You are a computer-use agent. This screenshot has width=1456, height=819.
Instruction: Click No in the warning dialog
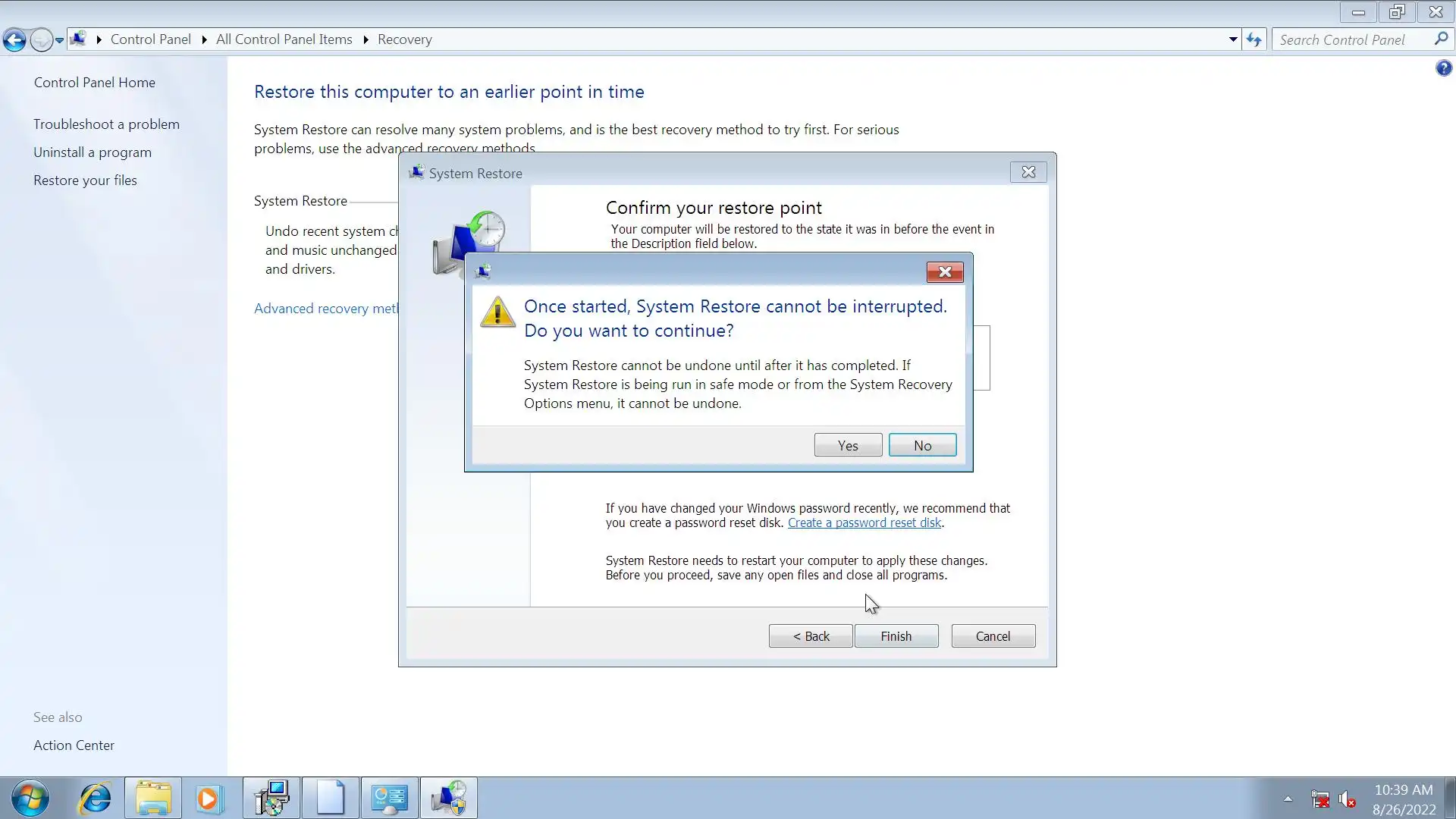(922, 445)
